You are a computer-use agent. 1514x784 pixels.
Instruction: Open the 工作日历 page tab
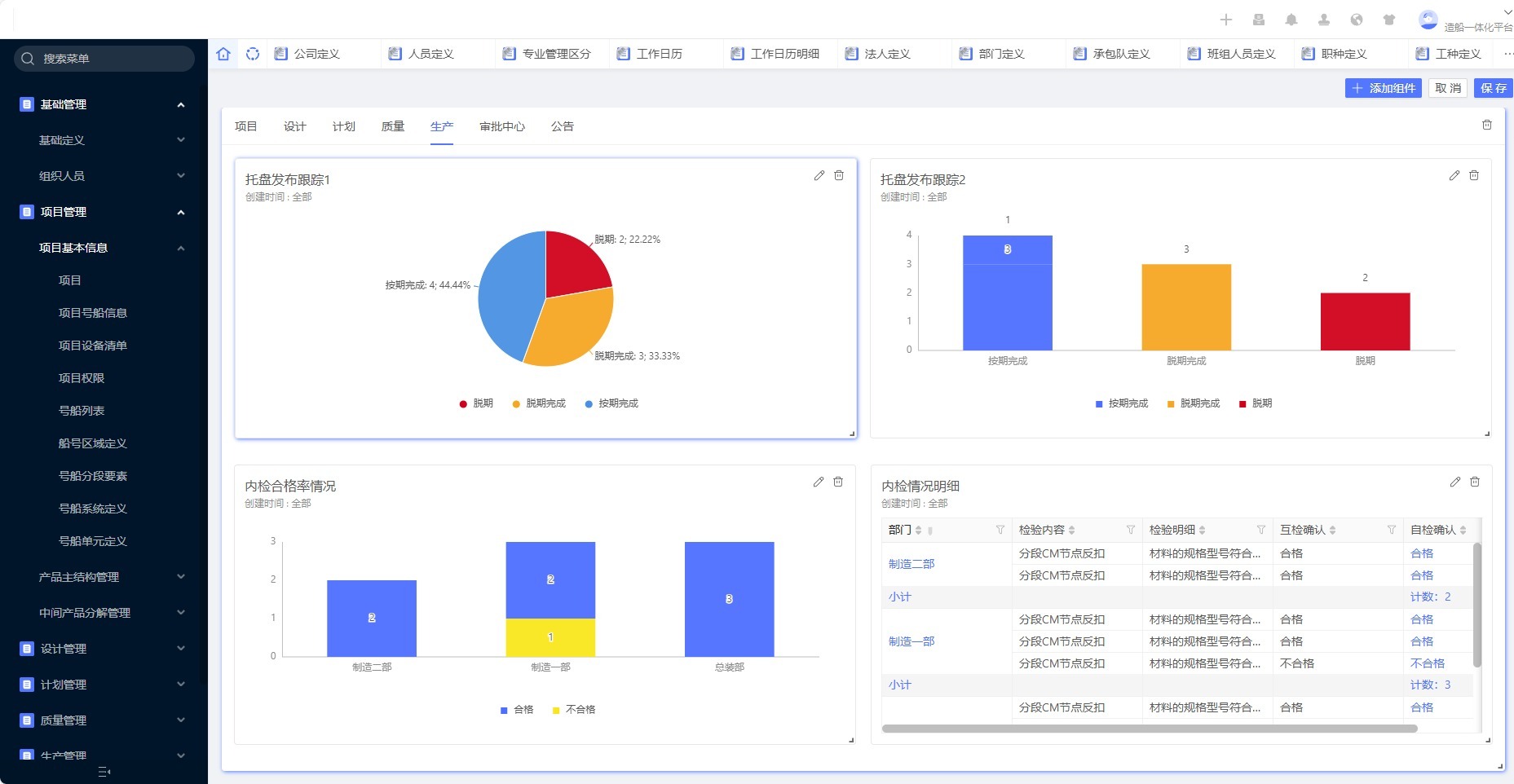coord(659,54)
